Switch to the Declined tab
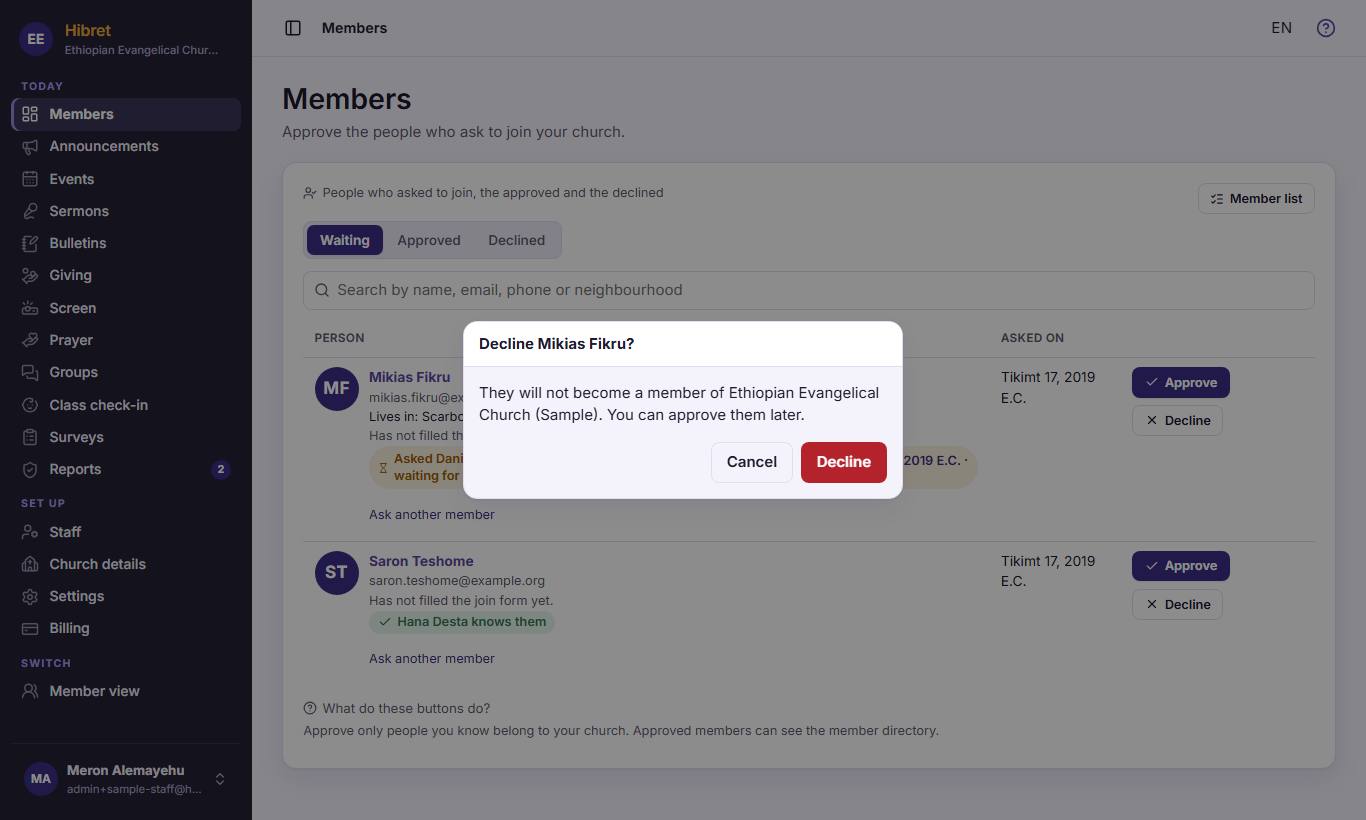Viewport: 1366px width, 820px height. (x=516, y=240)
